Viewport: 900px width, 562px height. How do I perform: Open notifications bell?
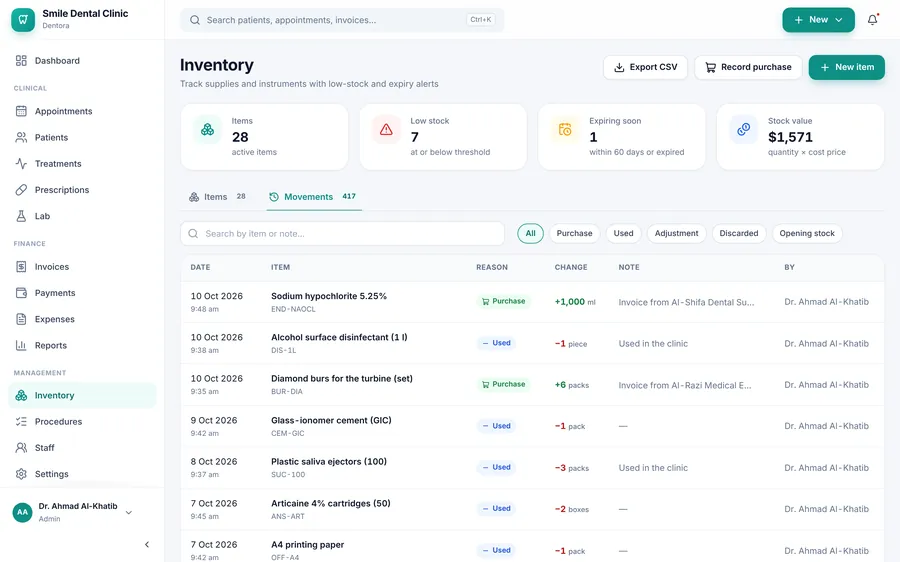(872, 20)
